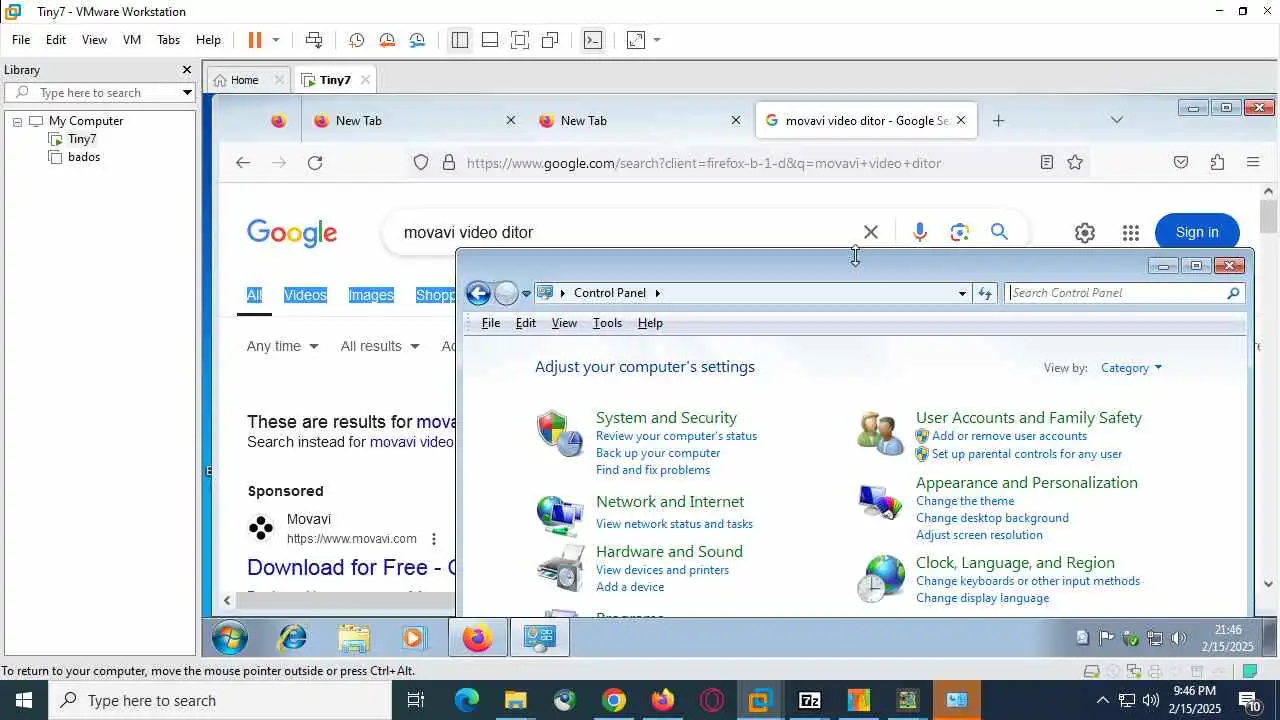This screenshot has width=1280, height=720.
Task: Open the VMware console view icon
Action: click(x=593, y=40)
